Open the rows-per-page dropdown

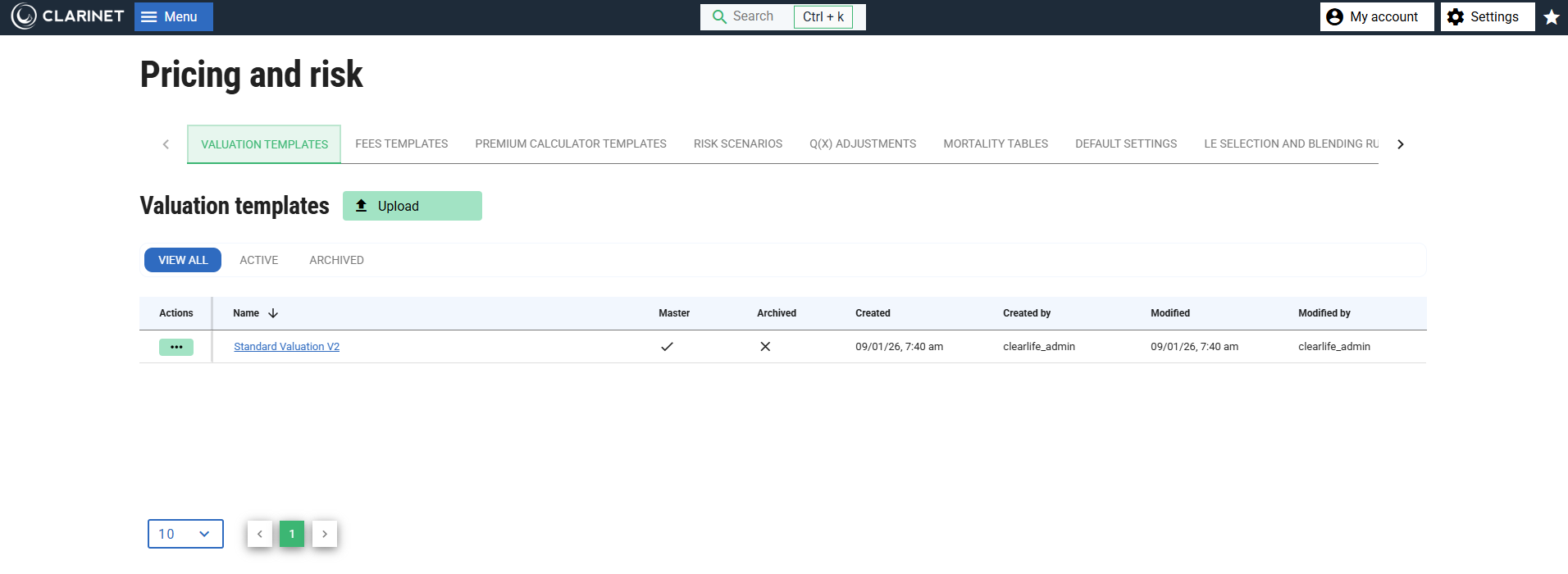click(x=185, y=534)
